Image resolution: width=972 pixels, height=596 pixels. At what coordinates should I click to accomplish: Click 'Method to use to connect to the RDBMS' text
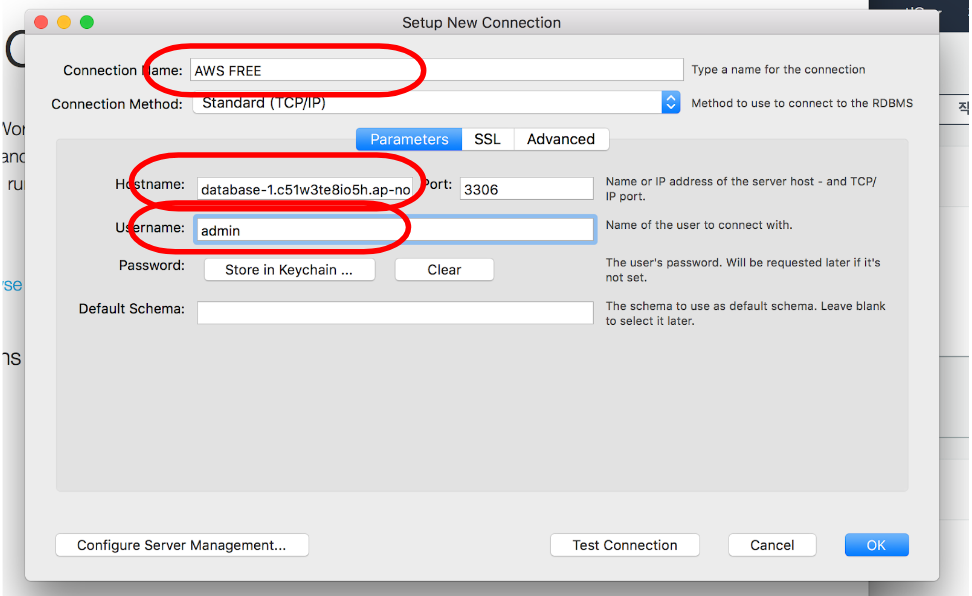point(802,103)
